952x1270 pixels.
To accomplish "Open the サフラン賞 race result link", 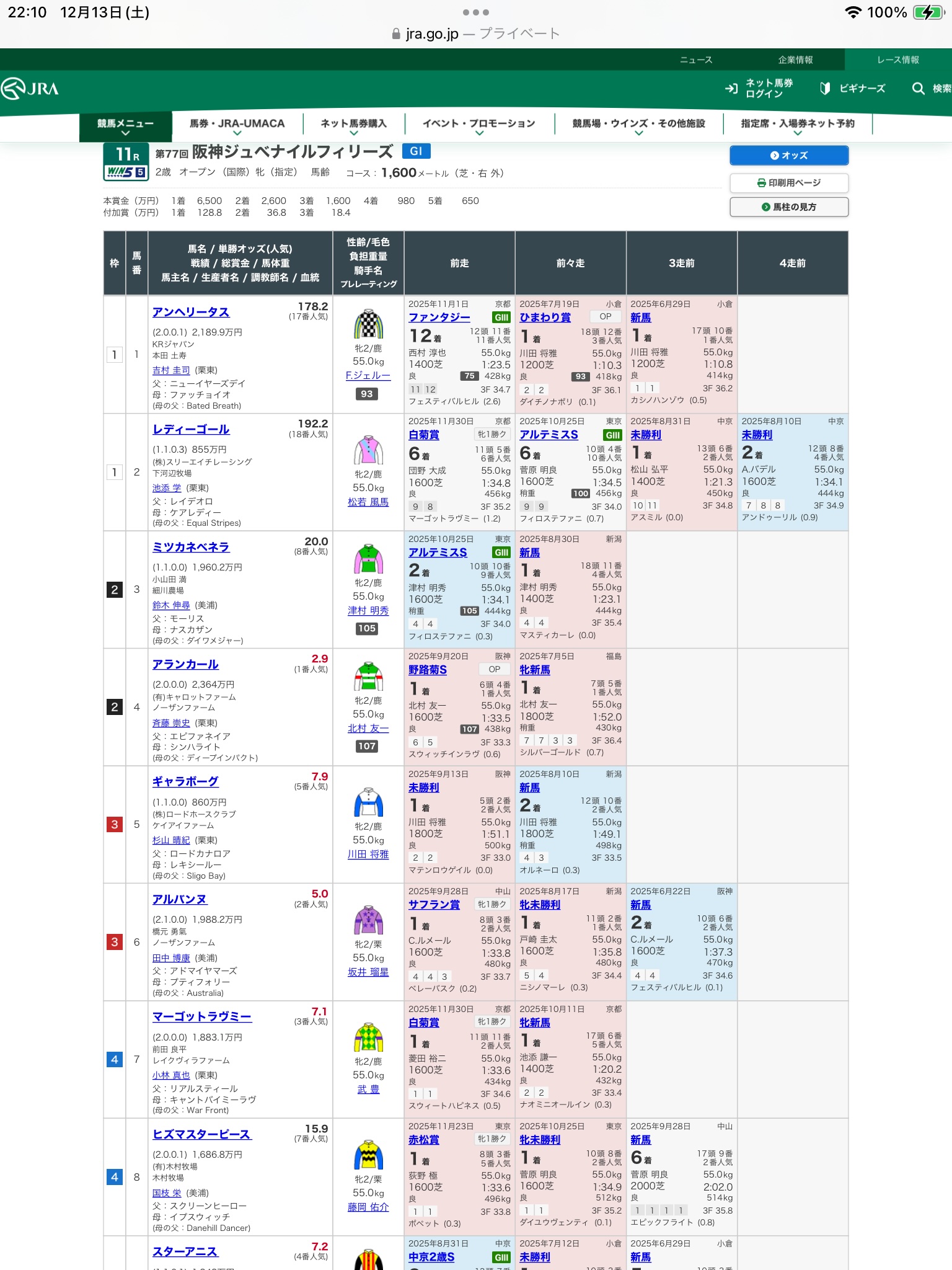I will click(434, 905).
